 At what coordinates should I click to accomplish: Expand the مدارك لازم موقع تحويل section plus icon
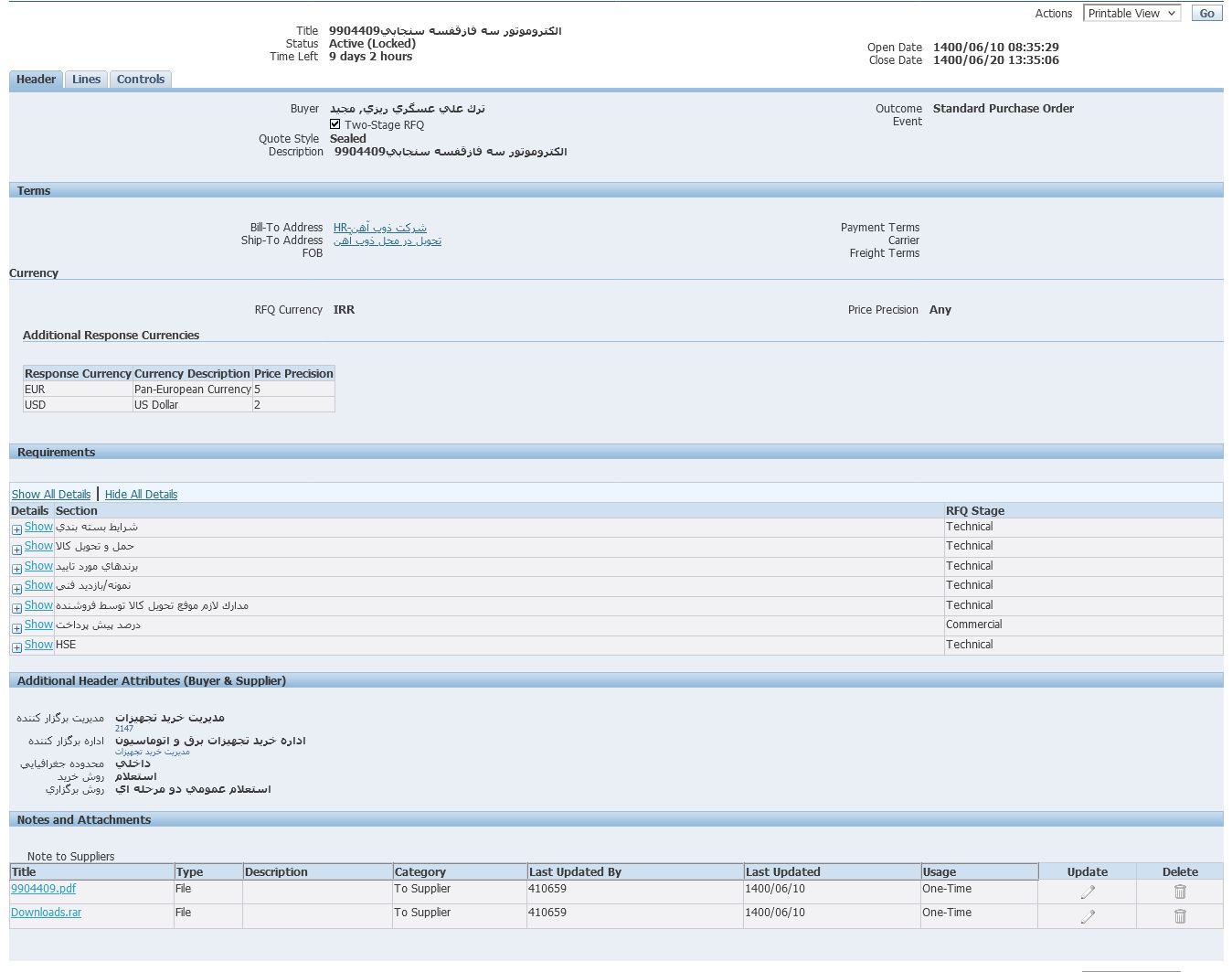pyautogui.click(x=16, y=608)
